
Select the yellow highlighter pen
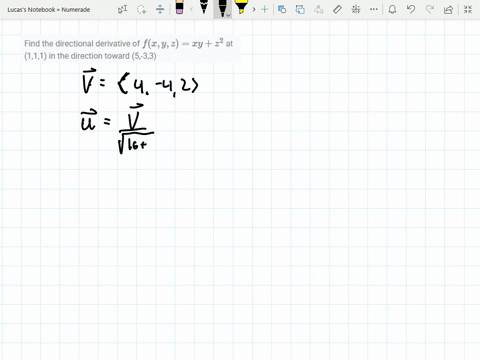[241, 7]
